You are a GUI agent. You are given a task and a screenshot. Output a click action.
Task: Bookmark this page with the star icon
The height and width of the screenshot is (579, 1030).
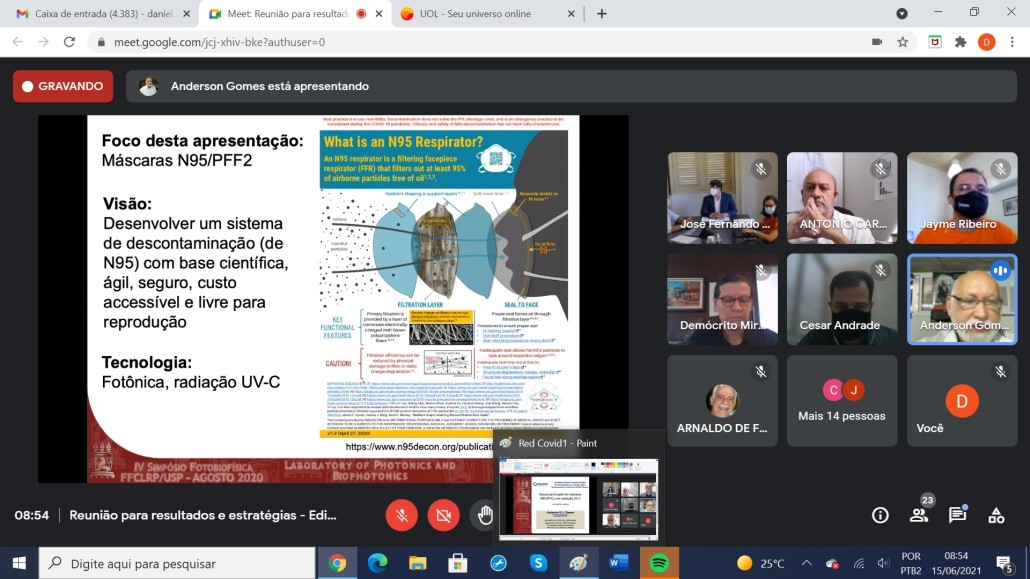(903, 42)
